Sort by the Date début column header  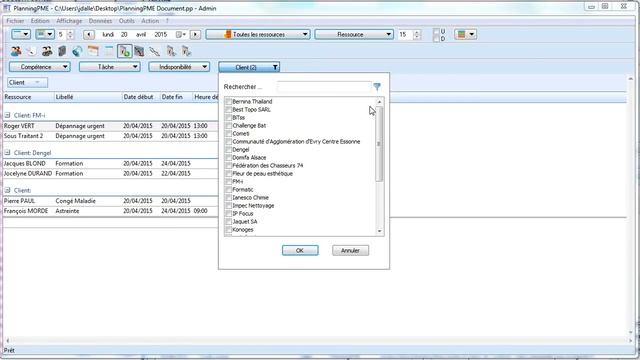click(141, 97)
